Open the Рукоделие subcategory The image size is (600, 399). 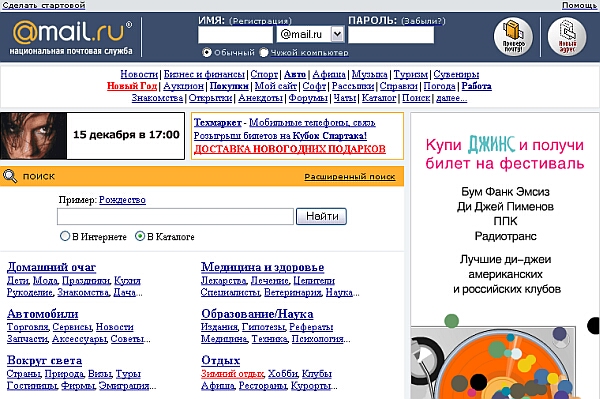pyautogui.click(x=30, y=293)
